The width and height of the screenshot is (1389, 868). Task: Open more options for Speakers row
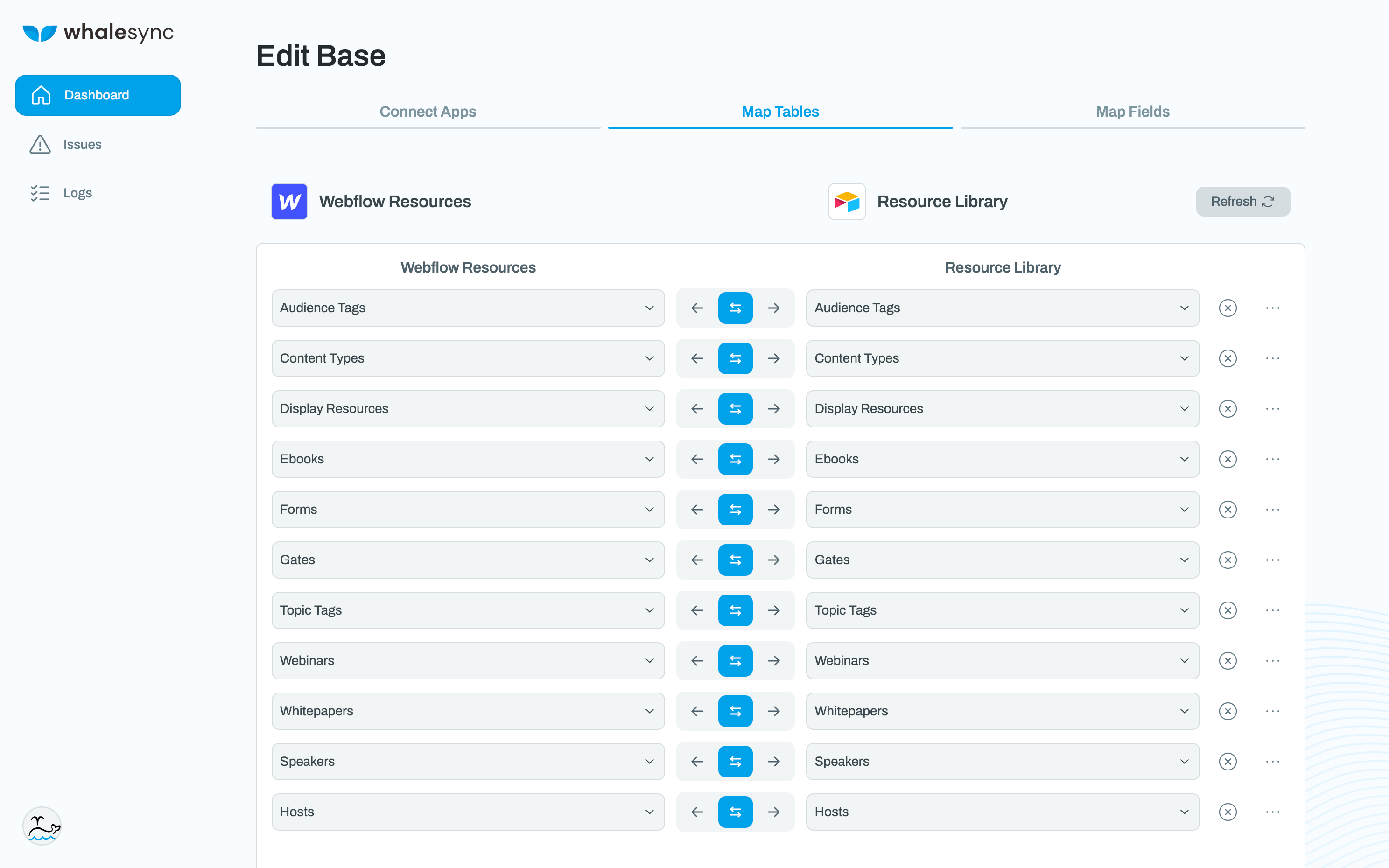click(x=1272, y=762)
